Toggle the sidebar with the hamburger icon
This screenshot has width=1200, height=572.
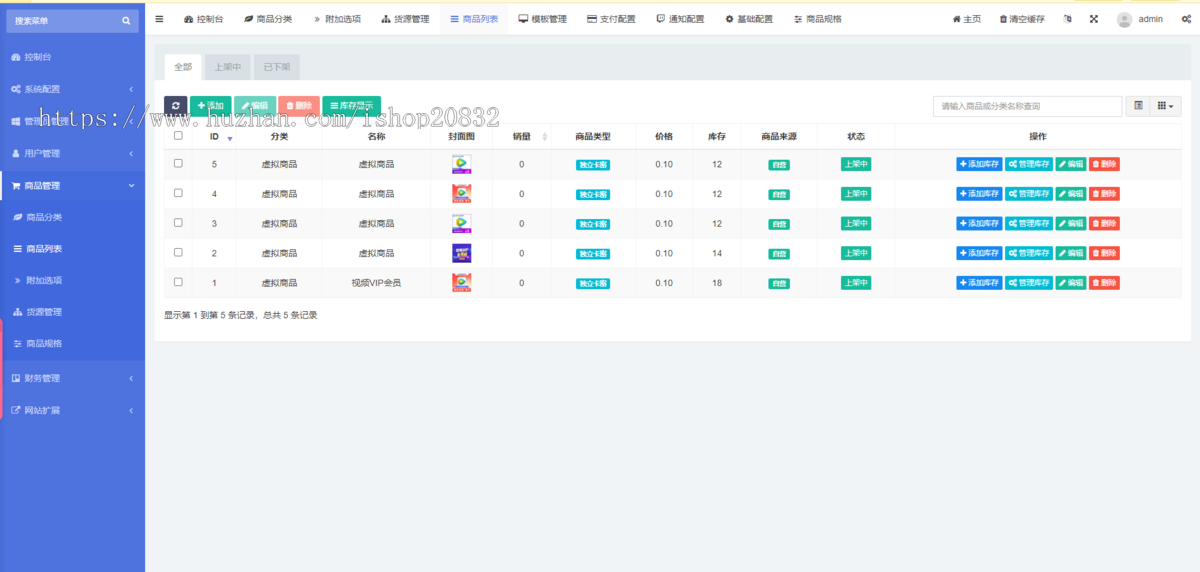(x=159, y=19)
